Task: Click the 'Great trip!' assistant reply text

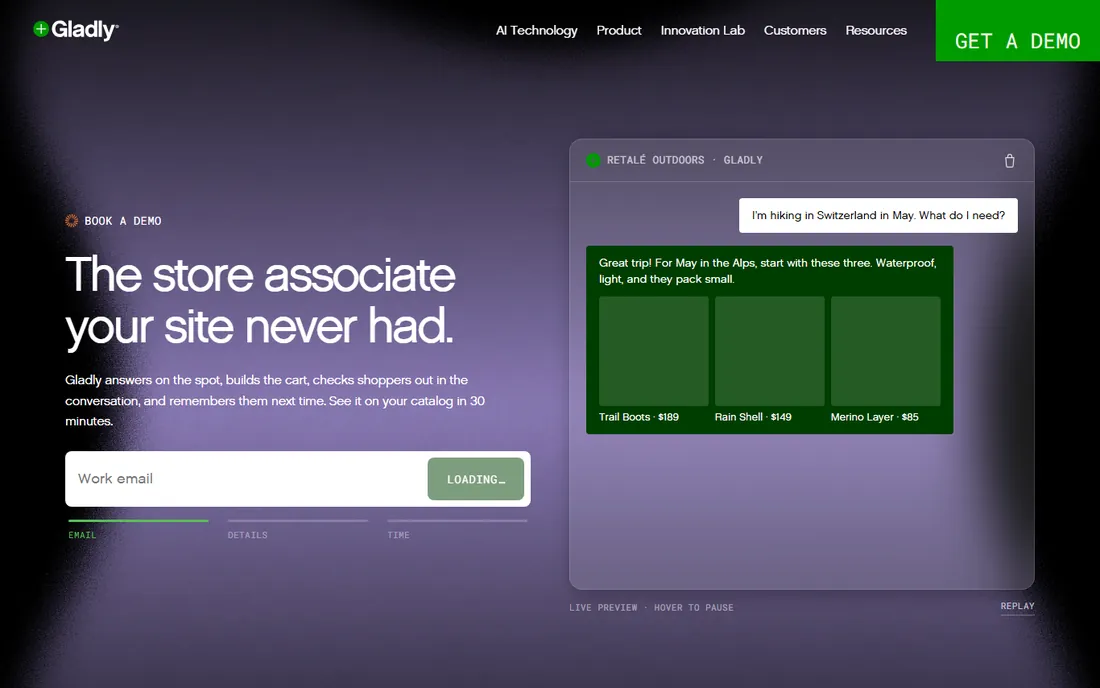Action: 767,271
